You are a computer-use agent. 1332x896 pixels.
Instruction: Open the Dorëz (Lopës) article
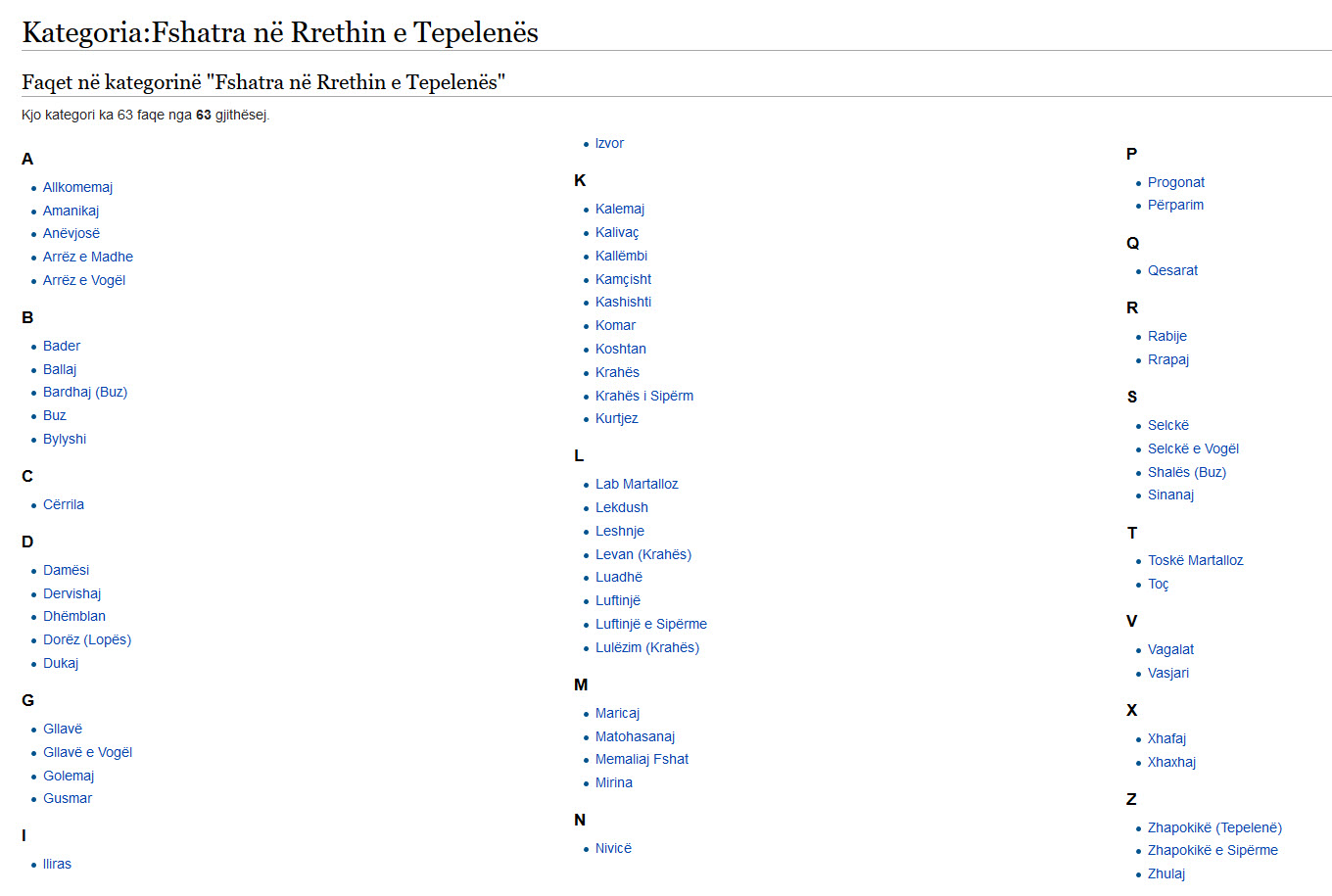[x=86, y=639]
